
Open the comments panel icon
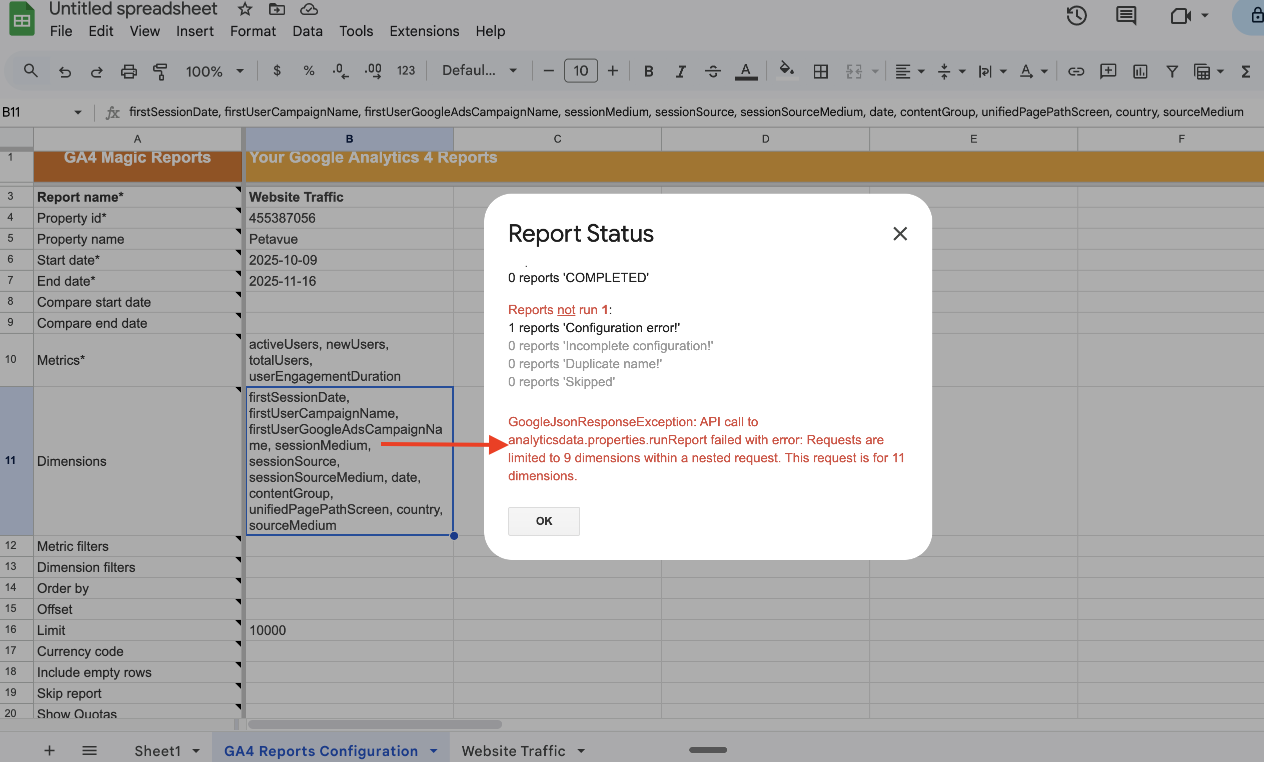pos(1127,15)
